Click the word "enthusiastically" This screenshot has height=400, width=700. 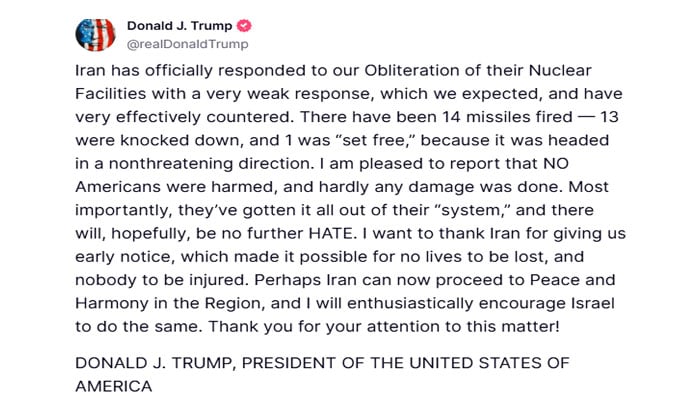point(410,303)
